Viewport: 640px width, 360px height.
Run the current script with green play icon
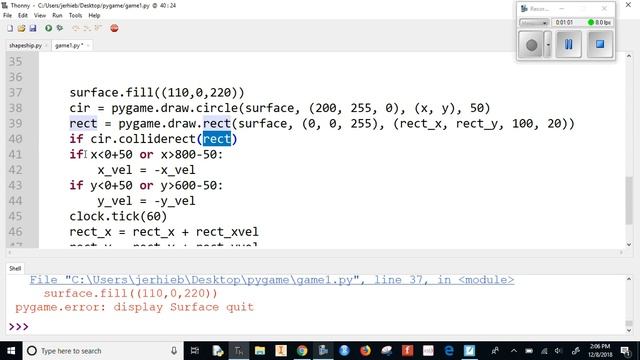coord(49,28)
